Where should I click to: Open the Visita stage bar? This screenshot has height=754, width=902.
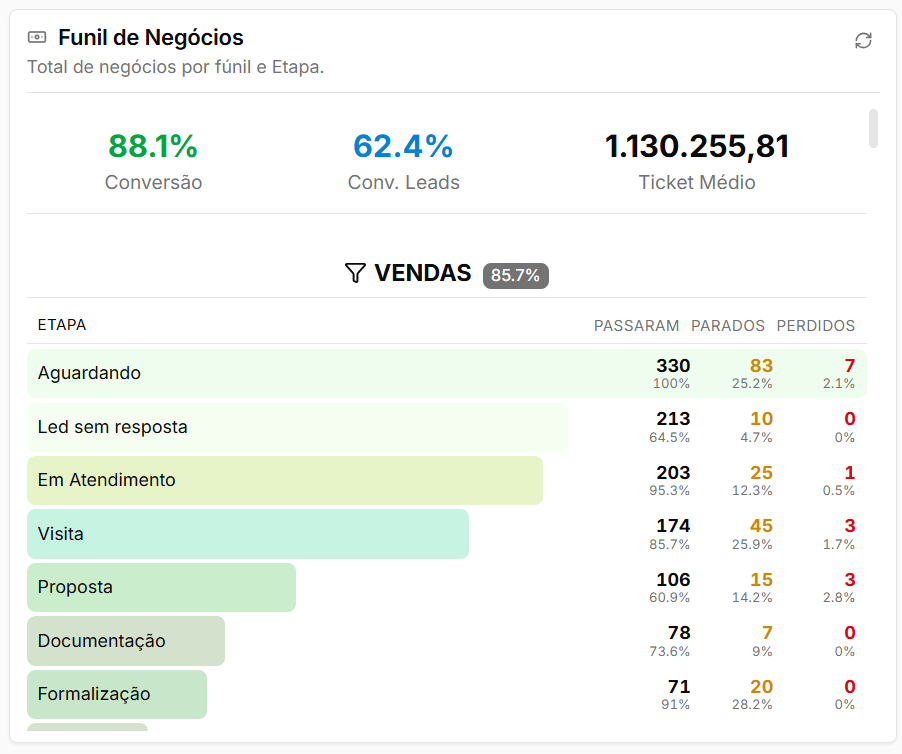(x=248, y=534)
